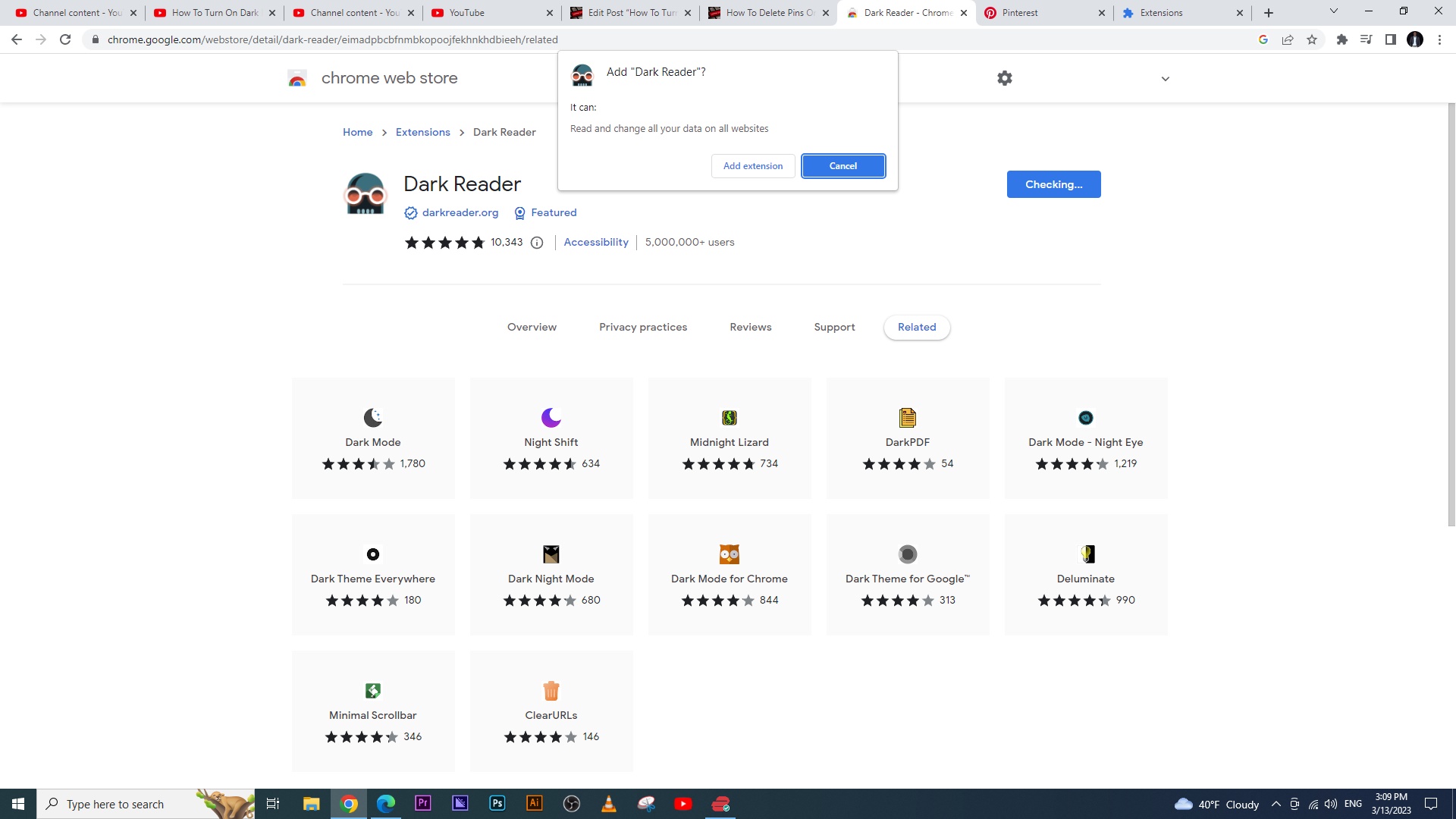
Task: Open Photoshop from the taskbar
Action: tap(497, 804)
